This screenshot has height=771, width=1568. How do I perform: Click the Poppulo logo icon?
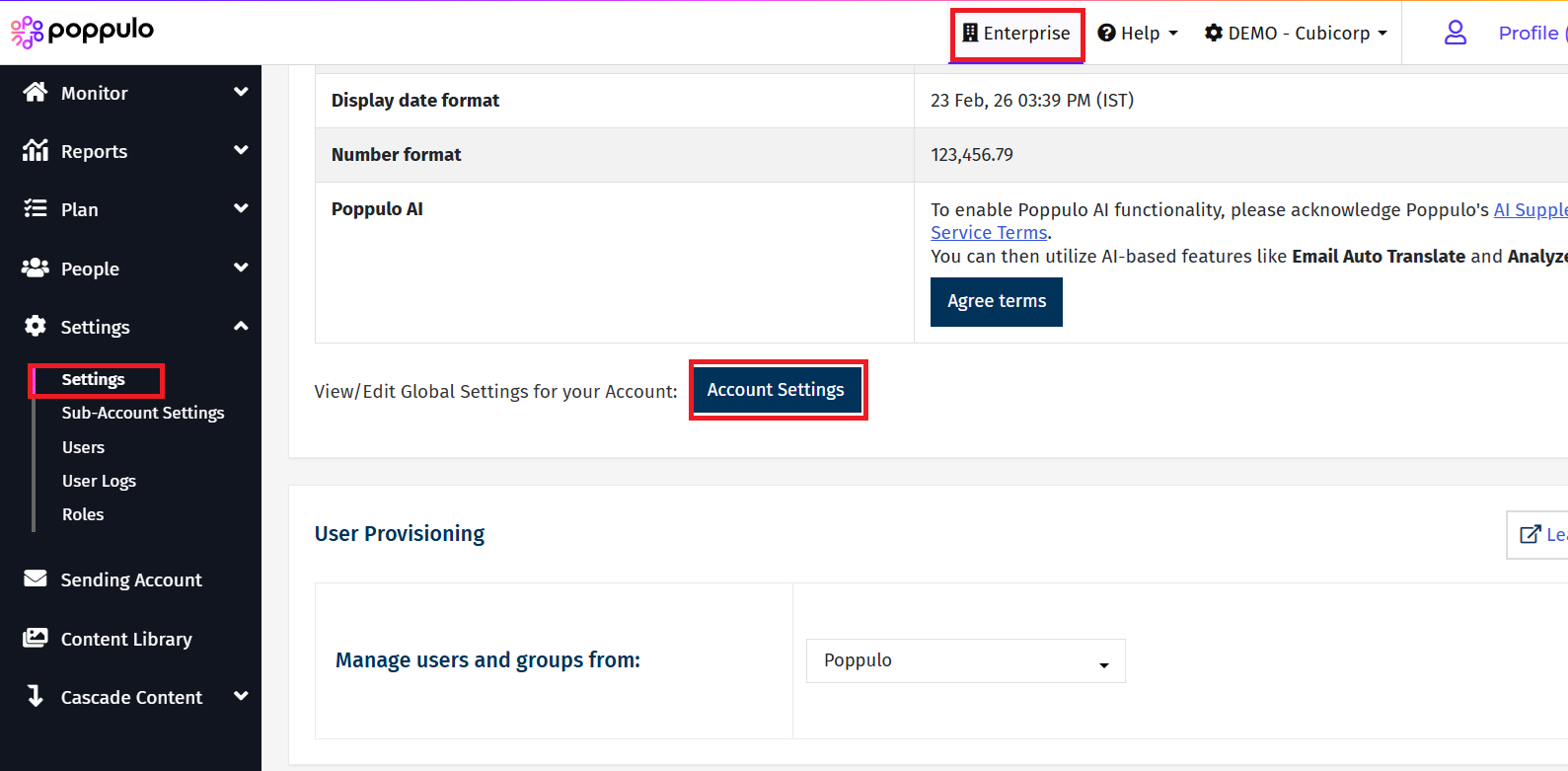pyautogui.click(x=27, y=32)
